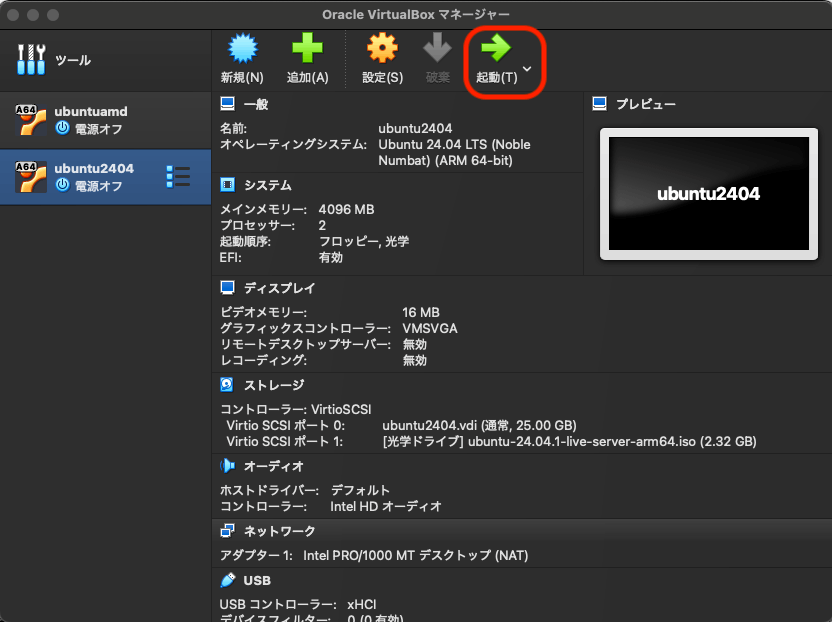Click the 追加(A) add VM icon
This screenshot has width=832, height=622.
click(307, 48)
